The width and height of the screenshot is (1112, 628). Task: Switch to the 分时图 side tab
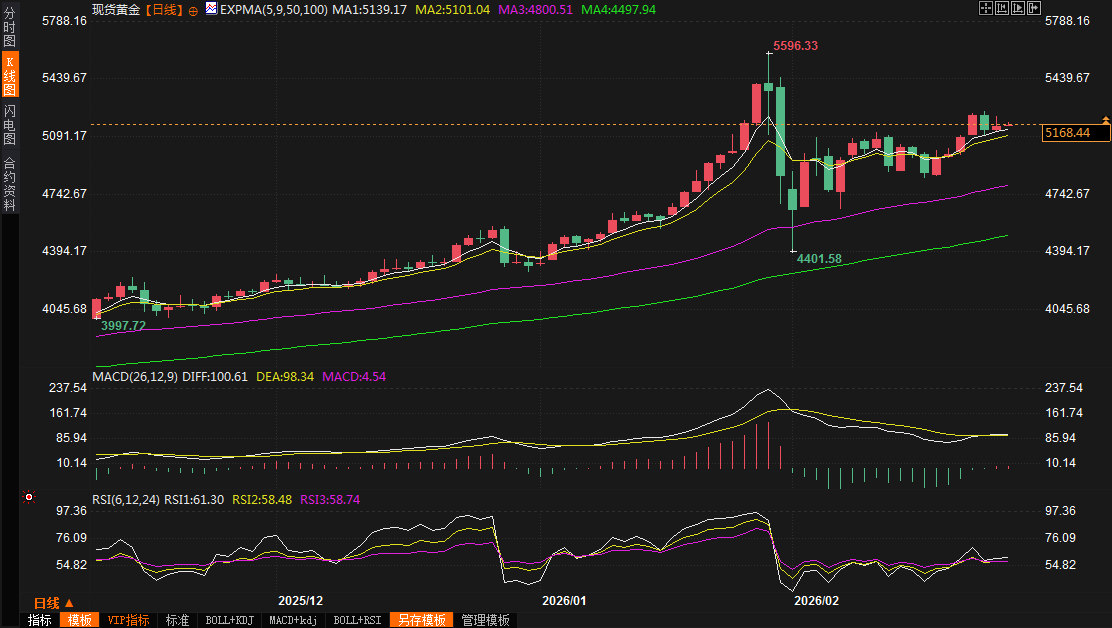9,28
